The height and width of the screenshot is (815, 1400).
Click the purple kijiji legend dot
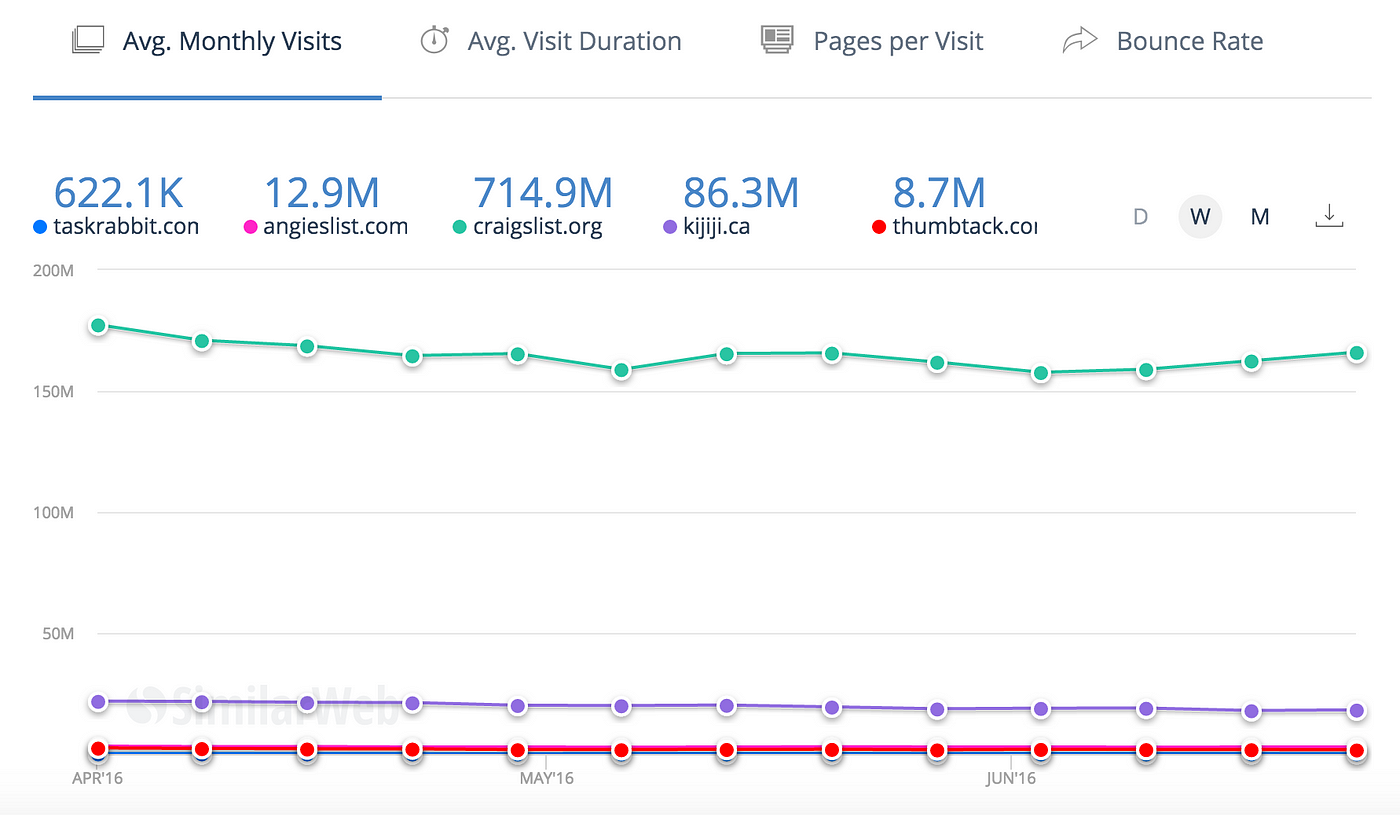coord(670,228)
